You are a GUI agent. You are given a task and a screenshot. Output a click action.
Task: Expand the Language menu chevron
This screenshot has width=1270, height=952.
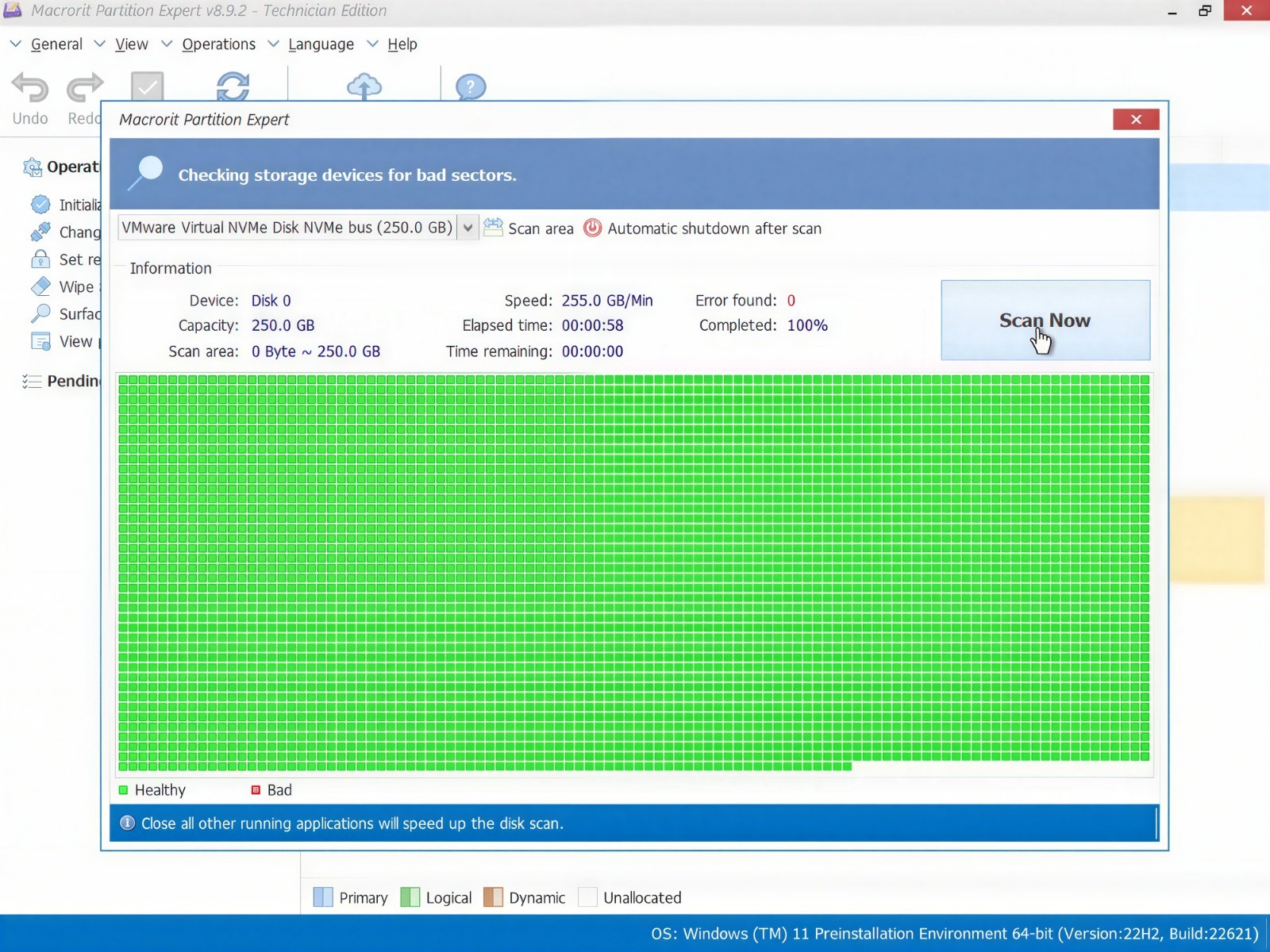click(273, 44)
